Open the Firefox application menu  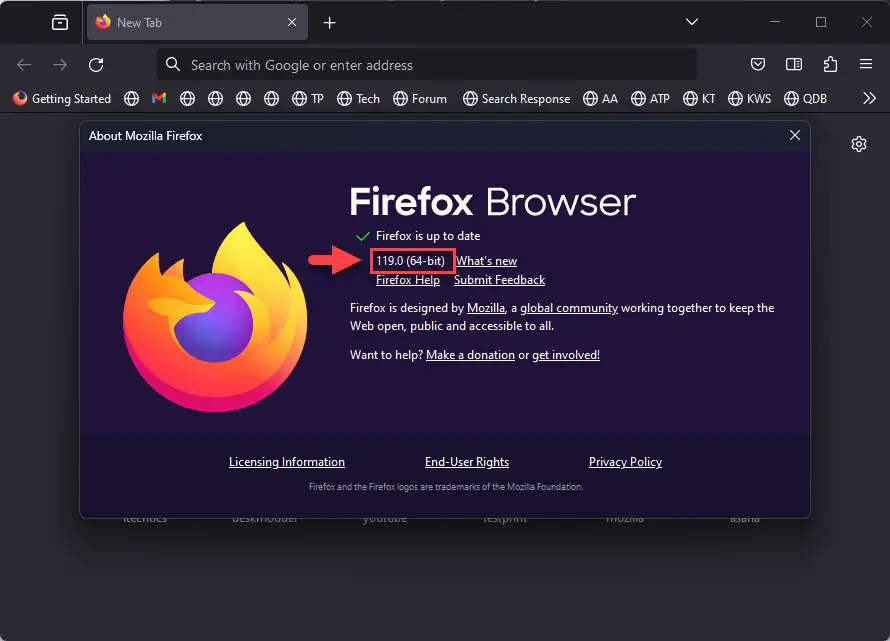[866, 64]
